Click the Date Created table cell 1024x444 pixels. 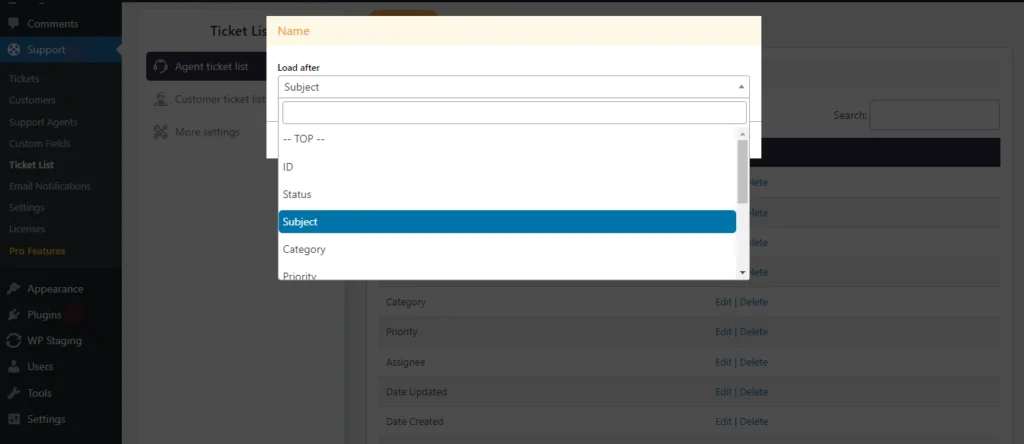tap(414, 422)
